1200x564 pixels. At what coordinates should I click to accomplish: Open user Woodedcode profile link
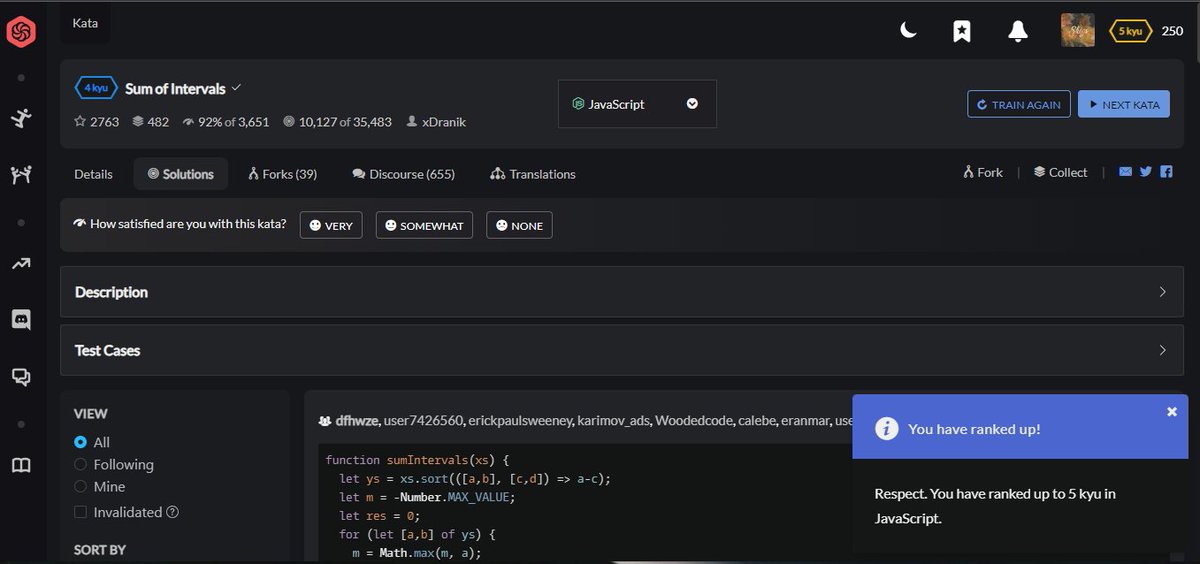tap(694, 421)
